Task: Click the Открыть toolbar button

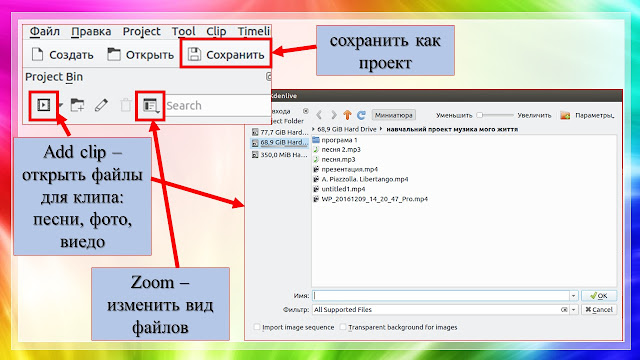Action: 140,55
